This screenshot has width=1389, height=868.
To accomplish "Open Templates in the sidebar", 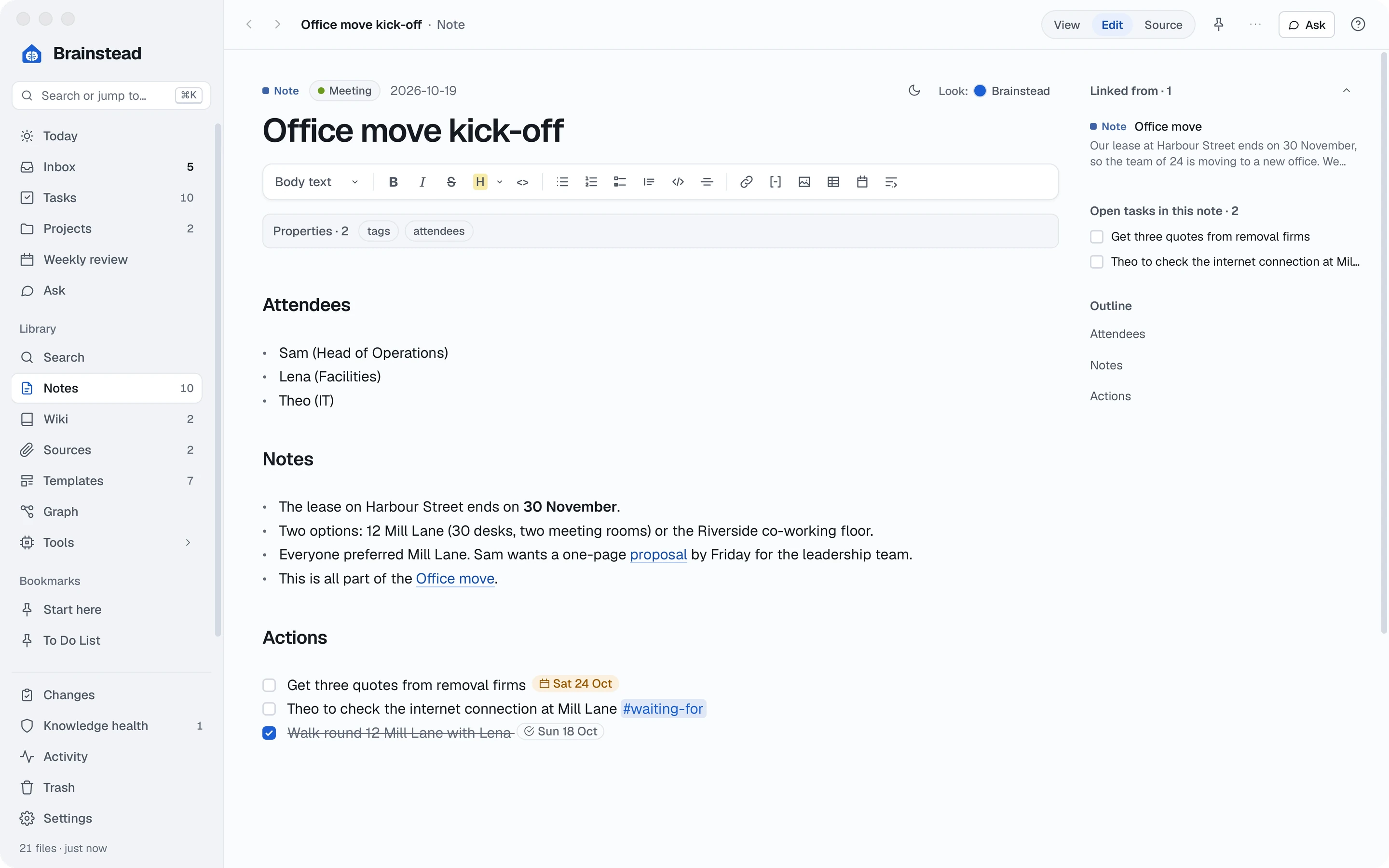I will click(107, 481).
